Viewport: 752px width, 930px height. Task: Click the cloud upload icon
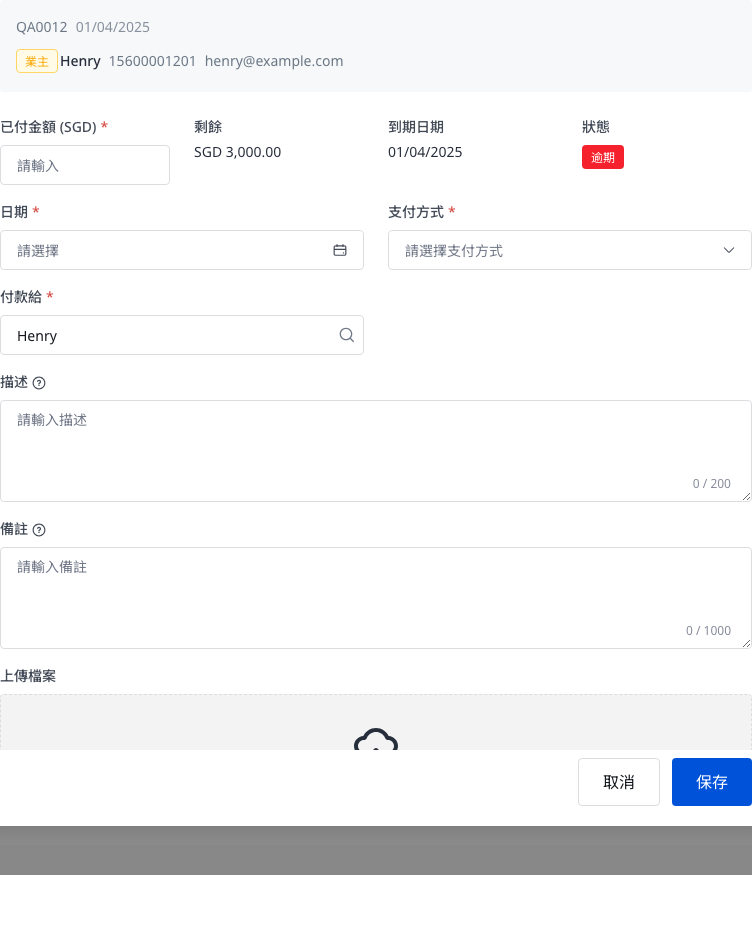click(x=376, y=739)
